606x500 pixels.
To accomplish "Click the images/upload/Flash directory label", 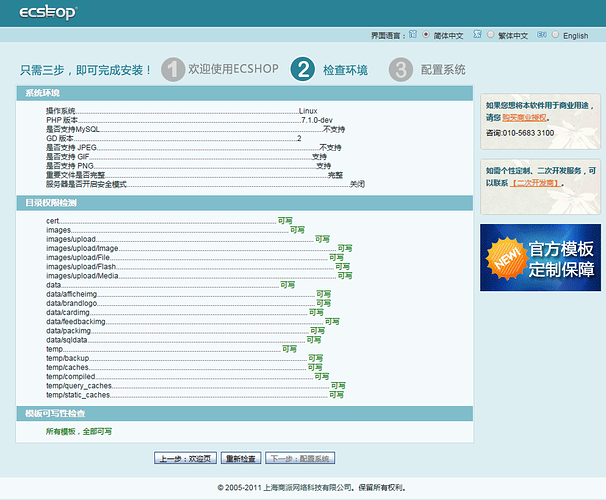I will point(81,267).
